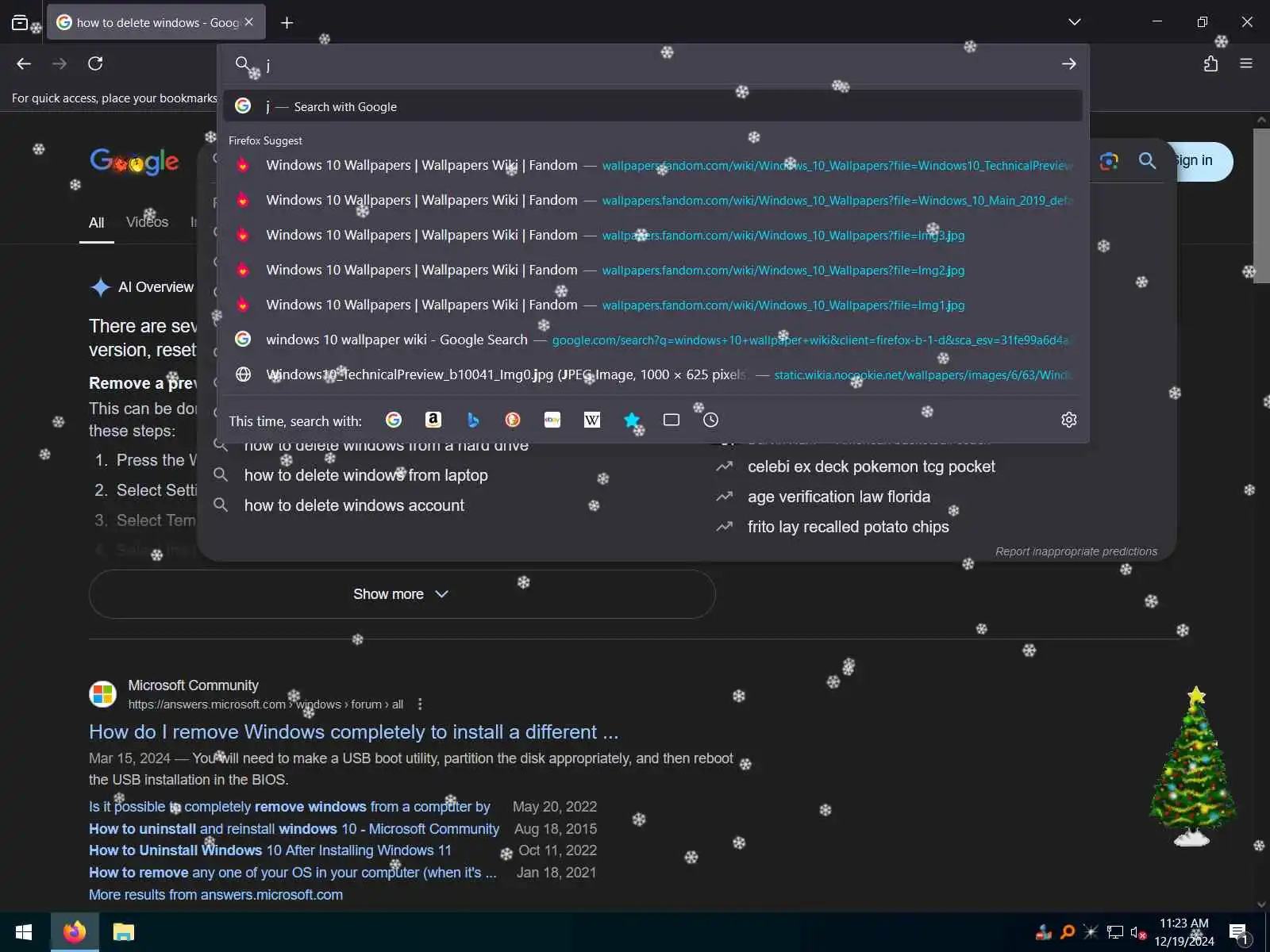The width and height of the screenshot is (1270, 952).
Task: Click the Windows Start button
Action: [24, 932]
